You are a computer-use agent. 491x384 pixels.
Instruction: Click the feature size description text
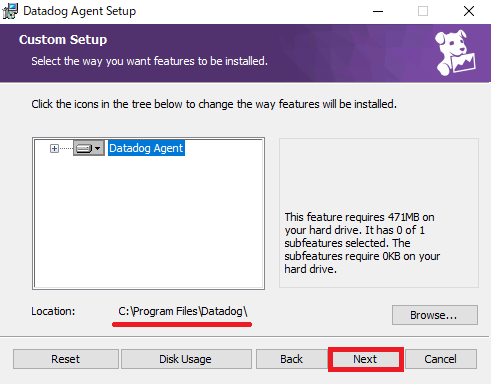click(362, 243)
